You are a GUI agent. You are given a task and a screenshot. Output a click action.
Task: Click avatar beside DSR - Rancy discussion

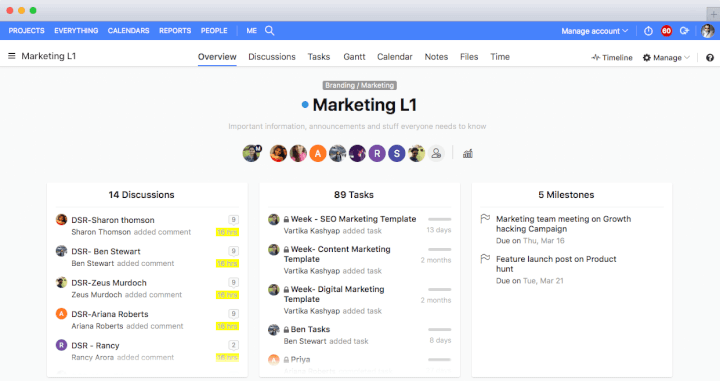61,345
